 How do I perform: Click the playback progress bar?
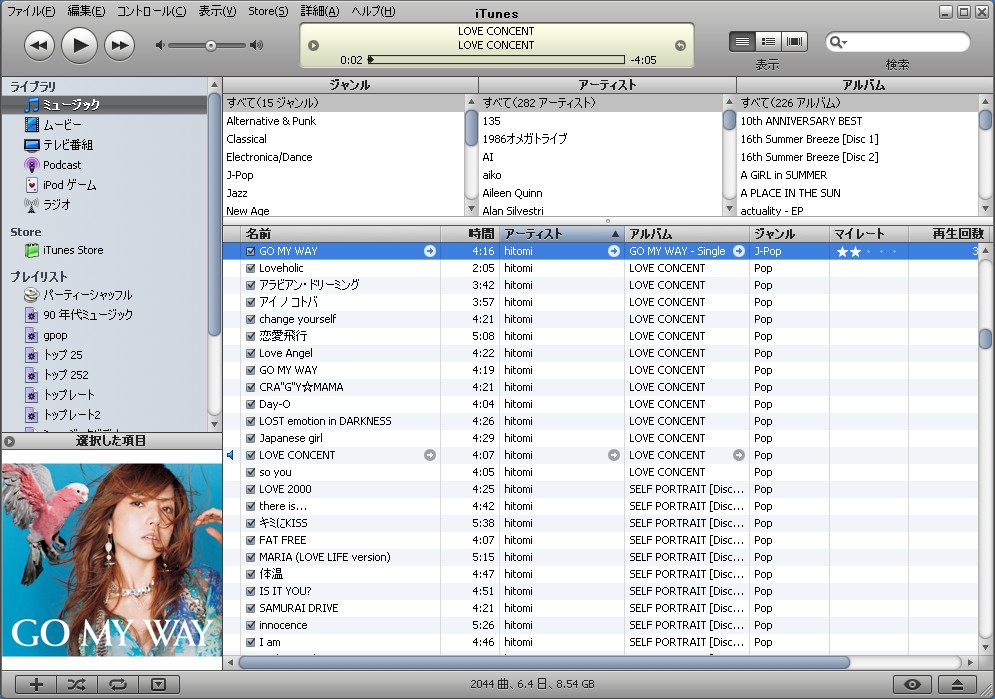(496, 60)
